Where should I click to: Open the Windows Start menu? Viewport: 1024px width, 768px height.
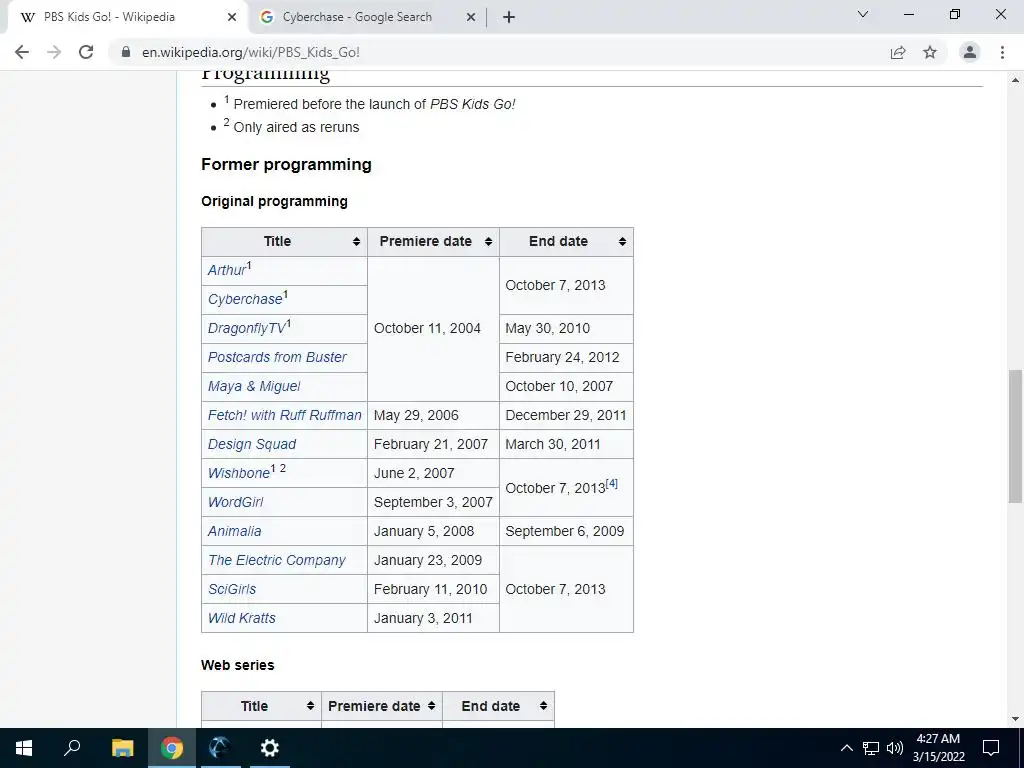pyautogui.click(x=24, y=748)
